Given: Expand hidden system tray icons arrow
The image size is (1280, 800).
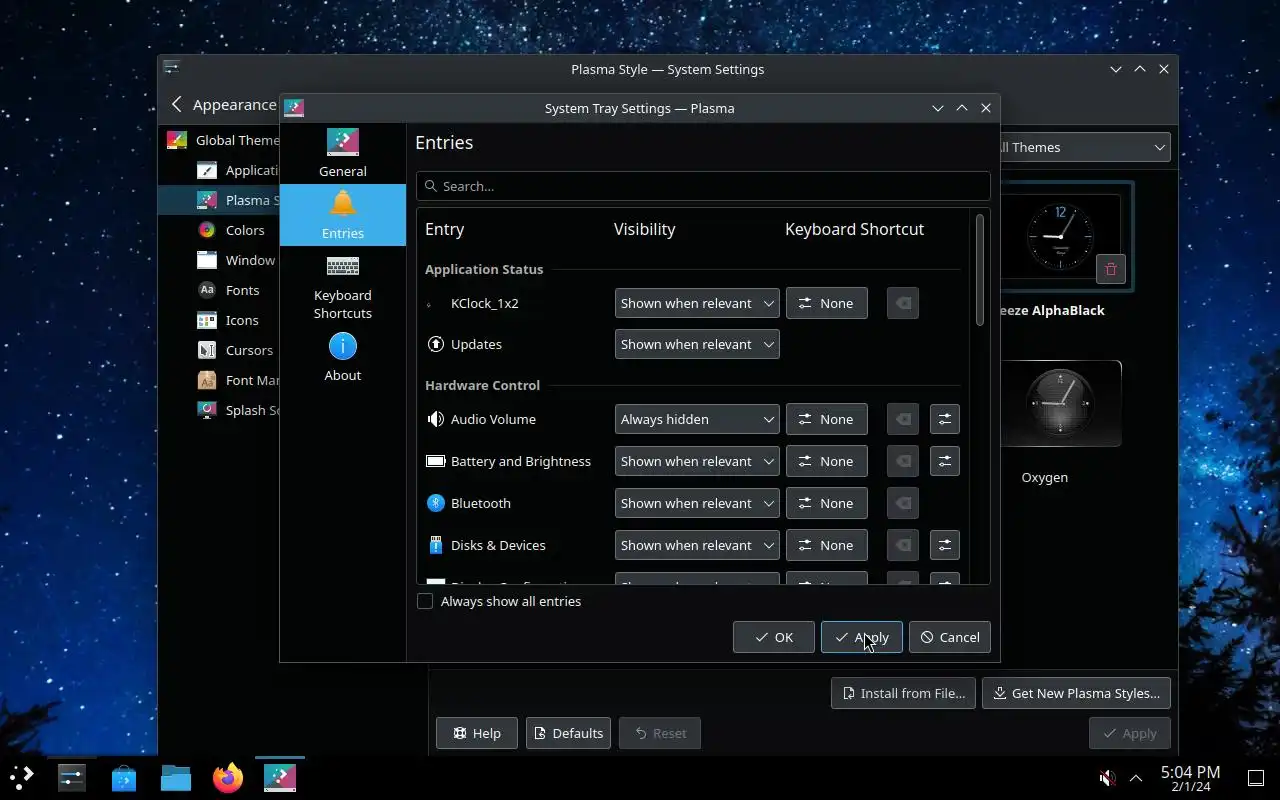Looking at the screenshot, I should 1136,777.
